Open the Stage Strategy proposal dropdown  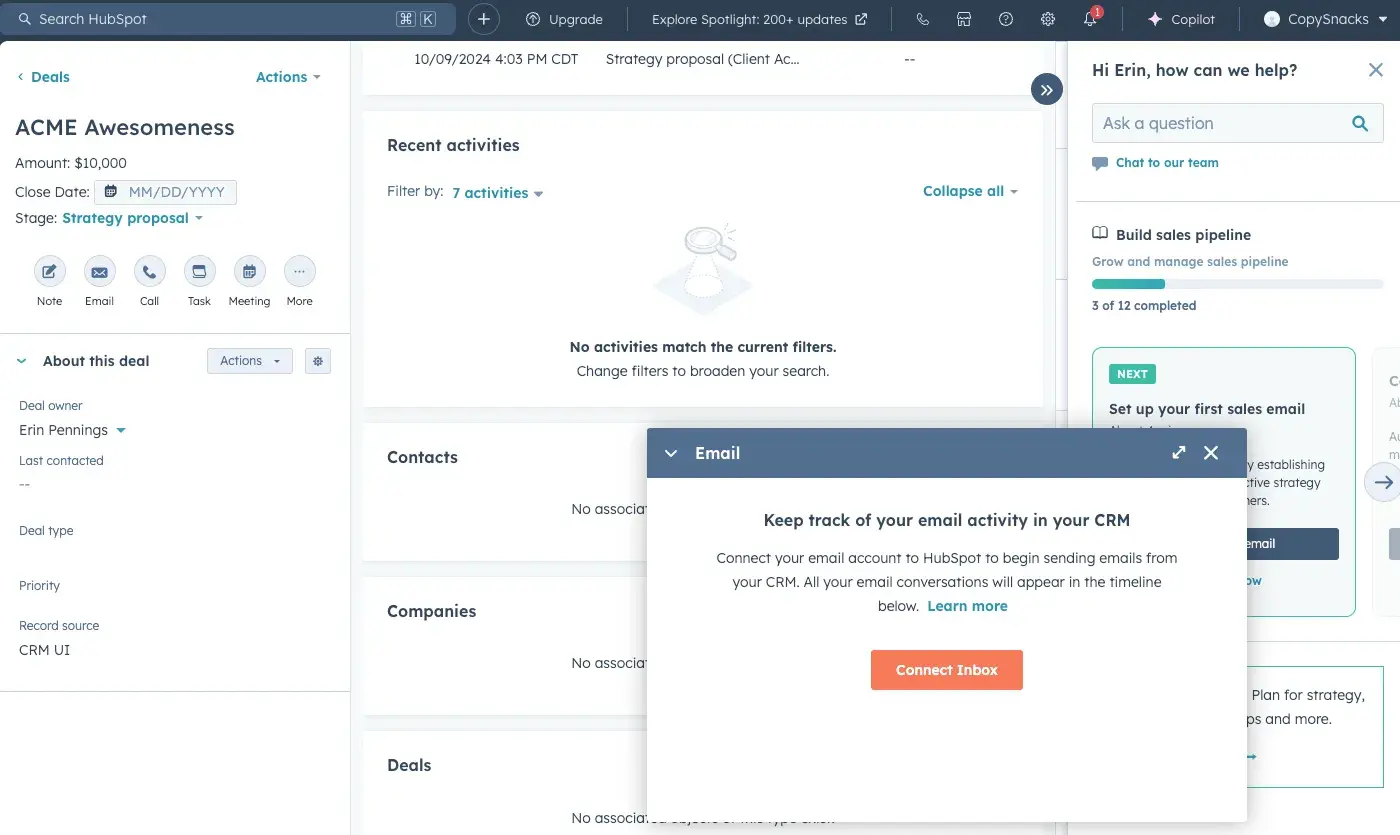coord(132,218)
